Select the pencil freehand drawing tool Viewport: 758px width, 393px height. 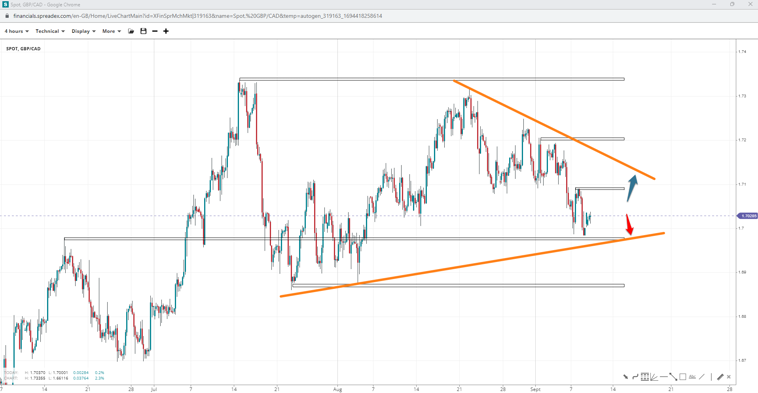click(626, 377)
